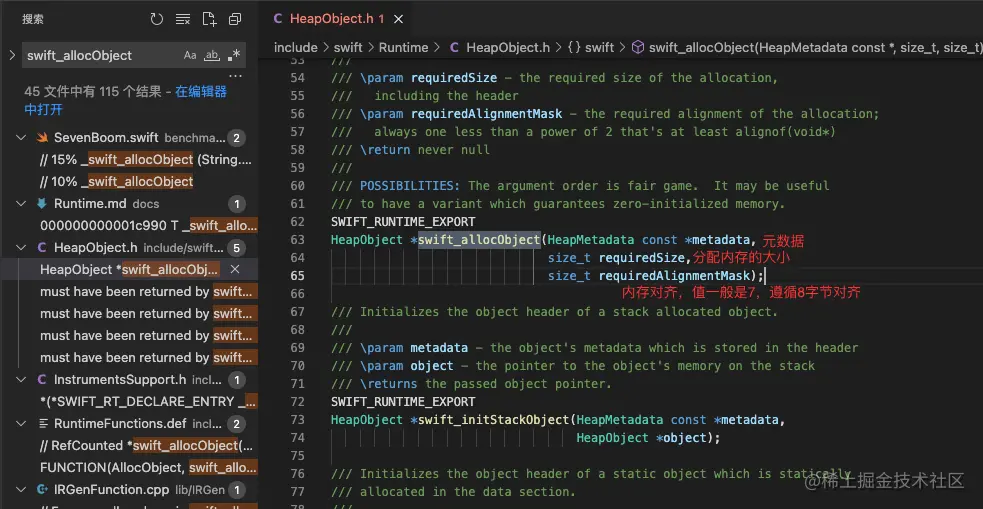Collapse InstrumentsSupport.h results group

[21, 379]
